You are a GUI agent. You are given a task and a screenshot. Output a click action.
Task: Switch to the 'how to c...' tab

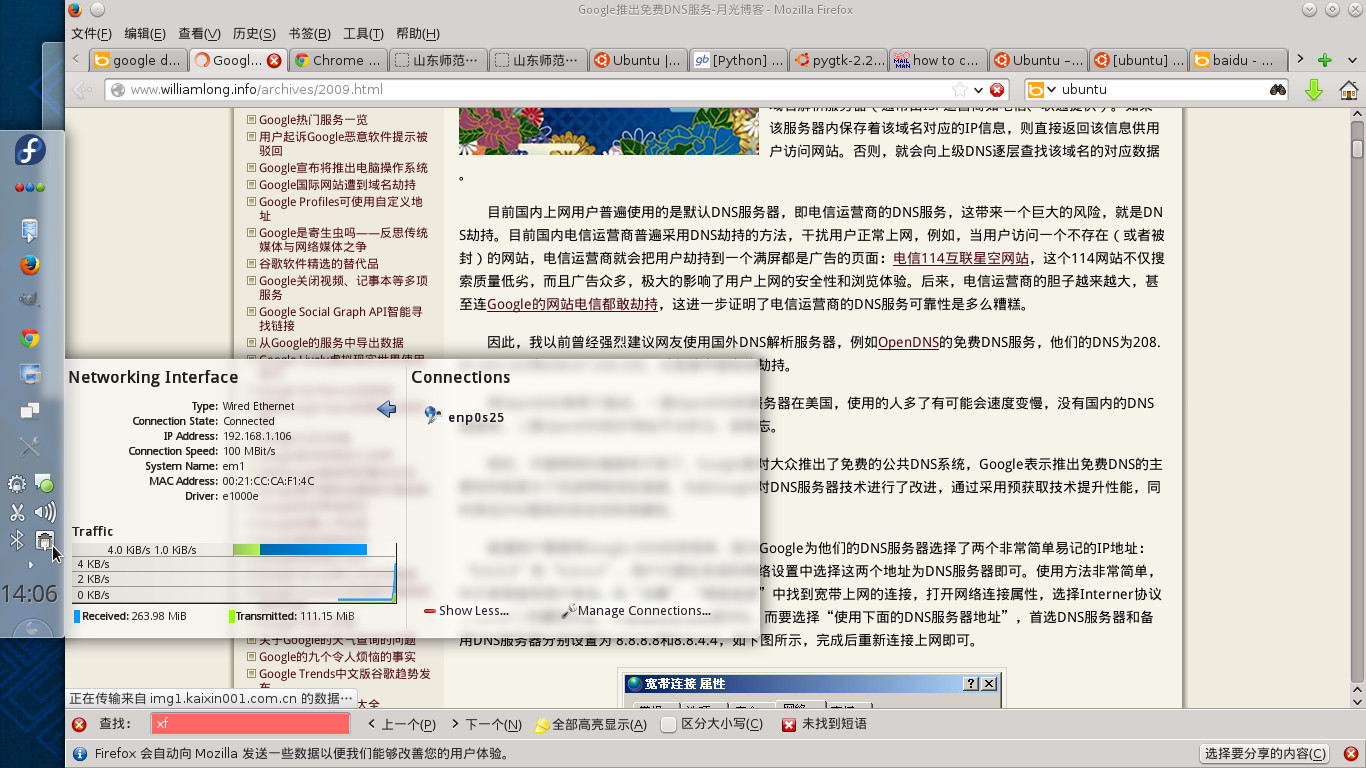(x=938, y=60)
